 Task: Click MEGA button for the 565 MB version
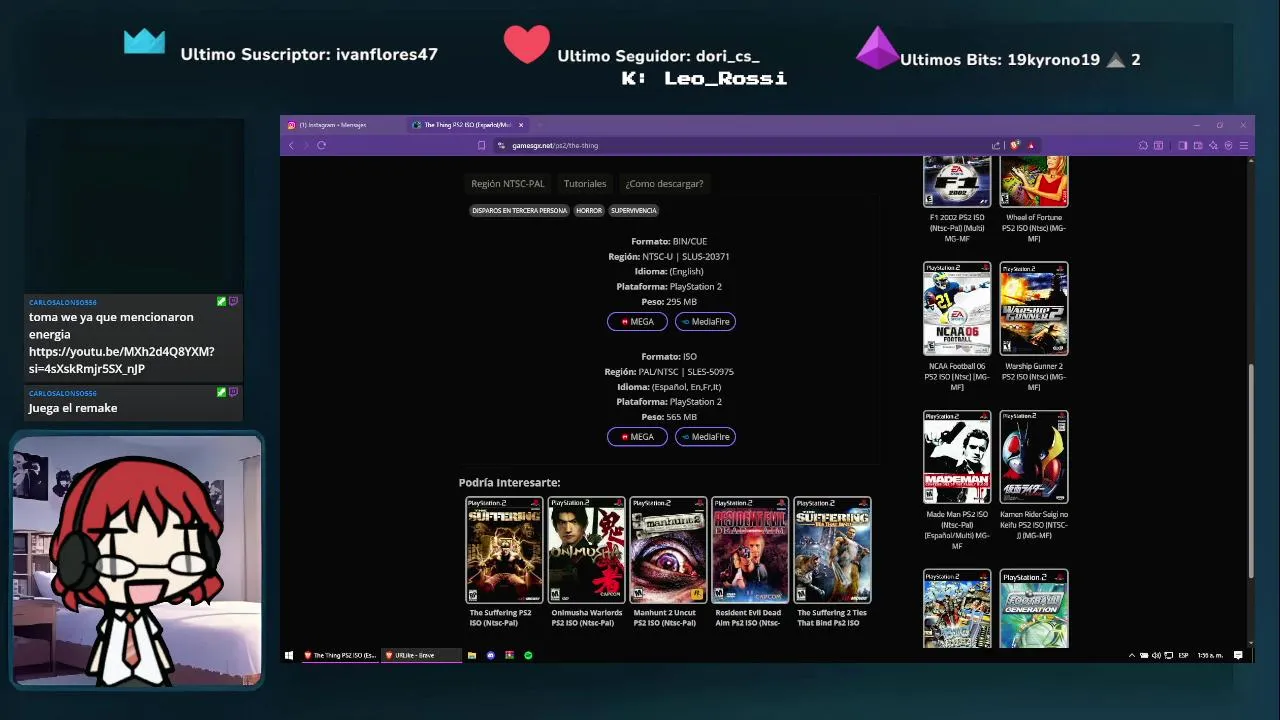pos(637,436)
